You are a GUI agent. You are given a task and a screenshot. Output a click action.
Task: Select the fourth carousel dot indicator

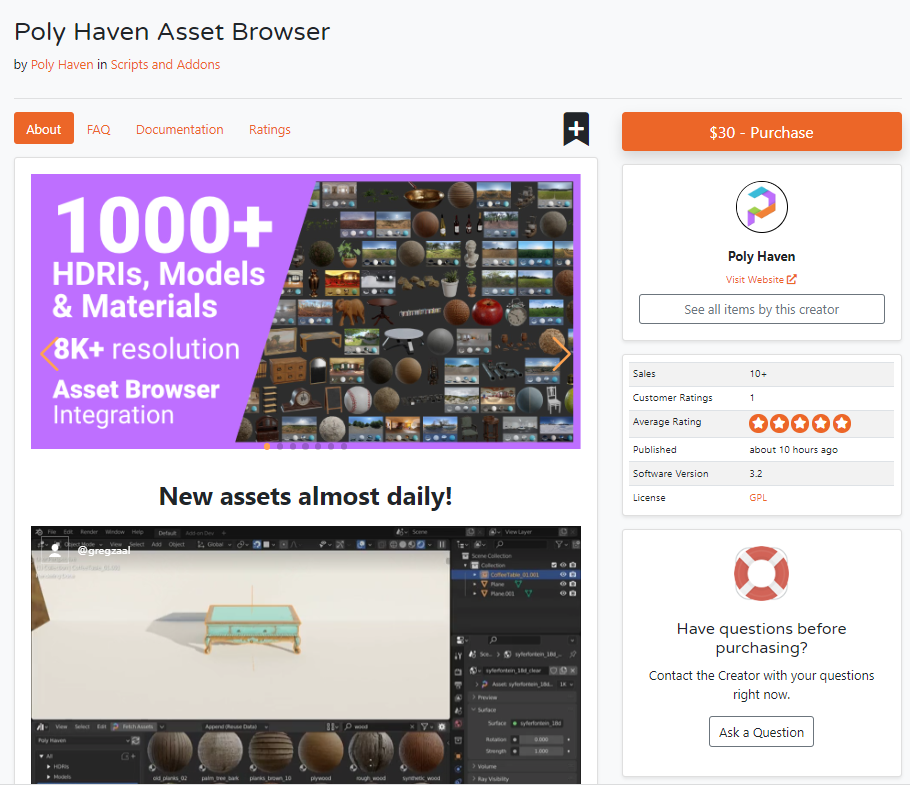(x=305, y=446)
